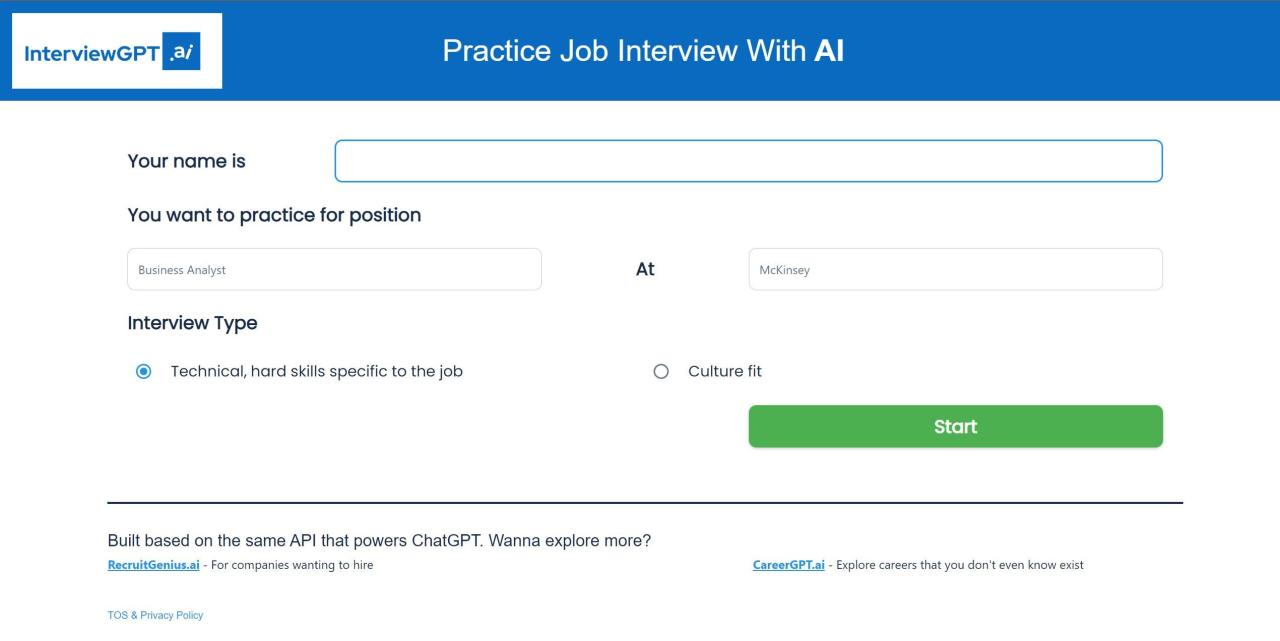The image size is (1280, 641).
Task: Select the Technical hard skills radio button
Action: click(144, 372)
